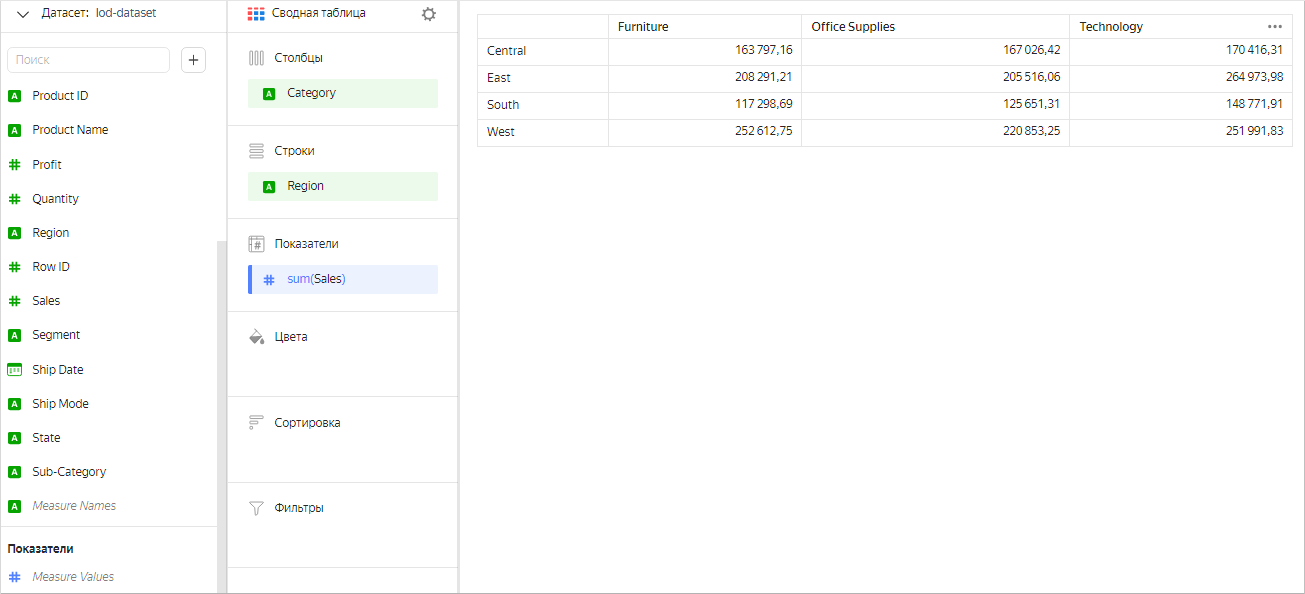1305x594 pixels.
Task: Click the Measure Values field
Action: 73,577
